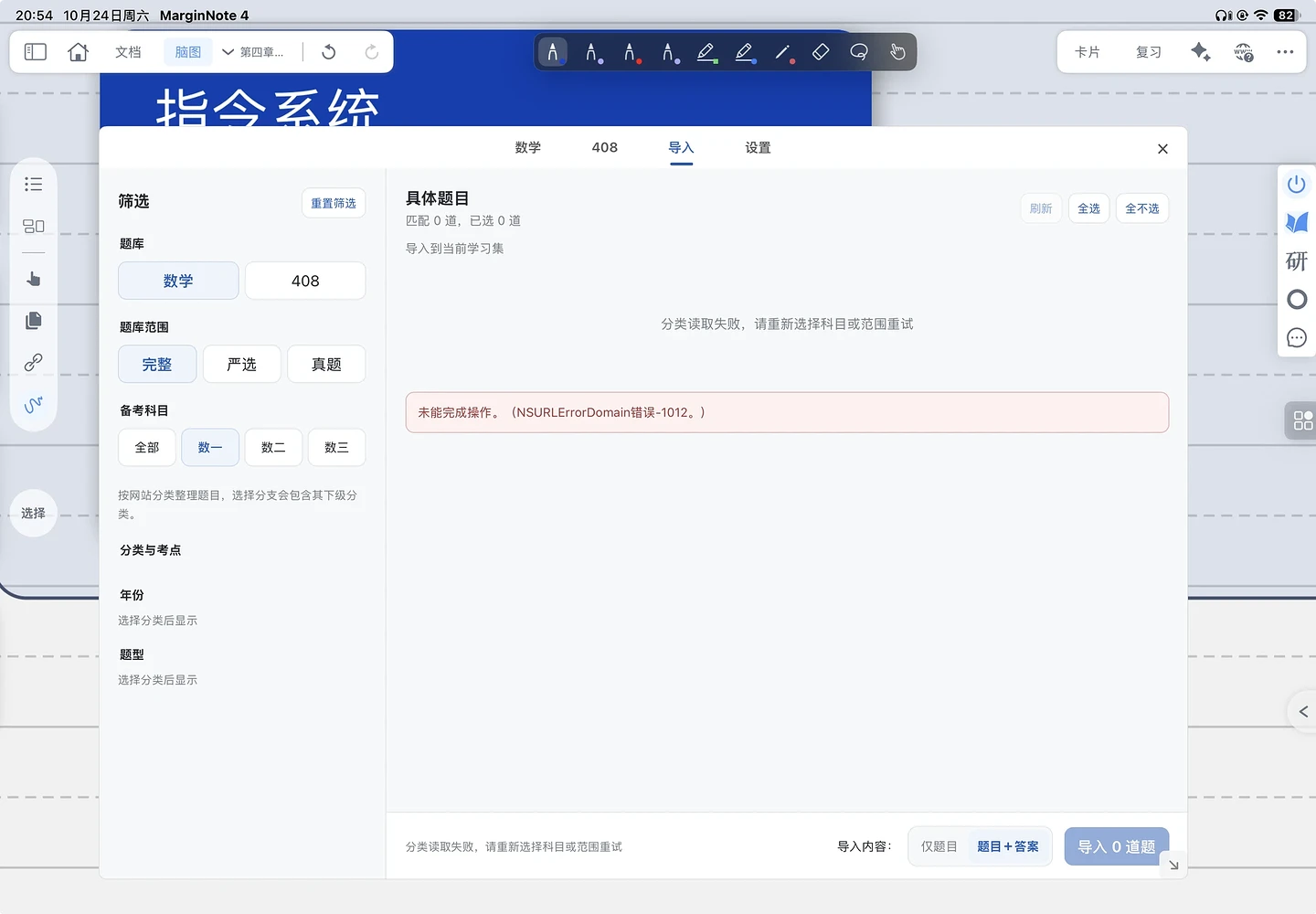Toggle the sidebar panel icon

point(36,52)
